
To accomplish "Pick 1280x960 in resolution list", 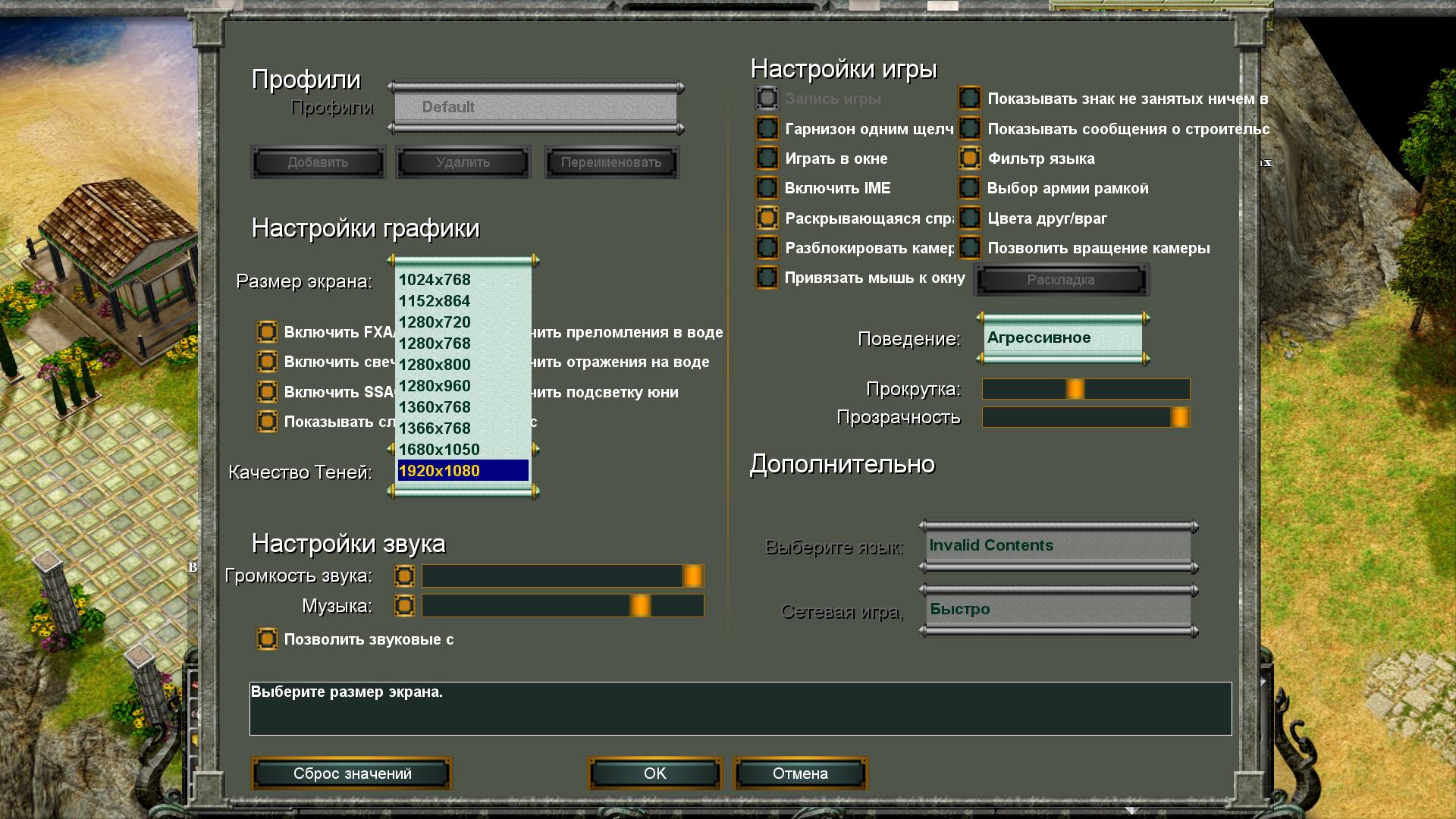I will click(463, 386).
